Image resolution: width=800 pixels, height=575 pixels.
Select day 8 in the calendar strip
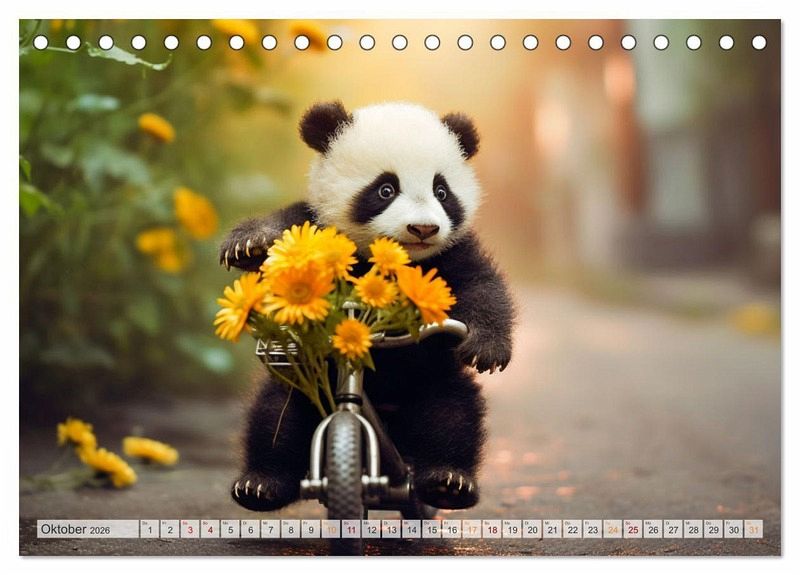[x=290, y=529]
